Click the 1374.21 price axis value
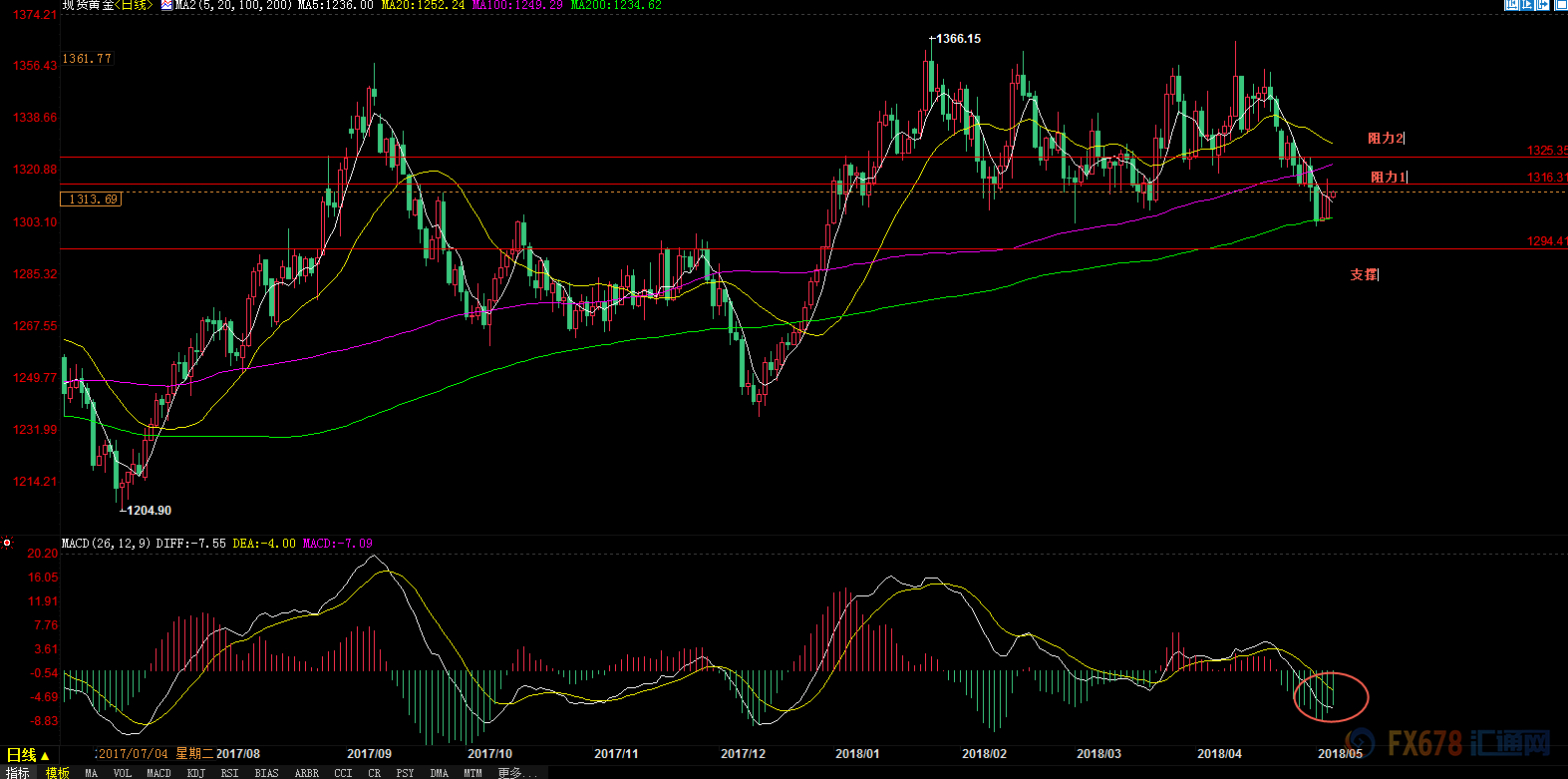 click(x=35, y=15)
